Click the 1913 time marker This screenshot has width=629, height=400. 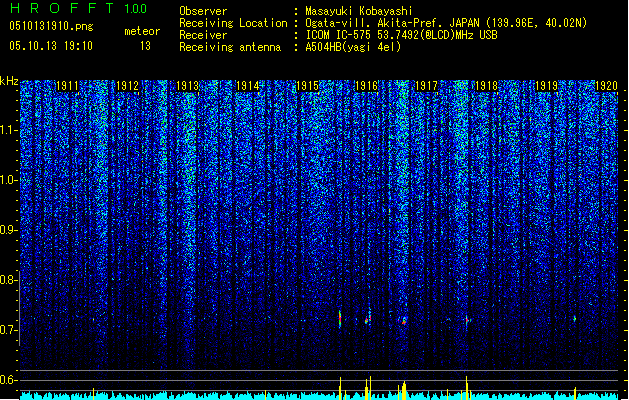187,86
